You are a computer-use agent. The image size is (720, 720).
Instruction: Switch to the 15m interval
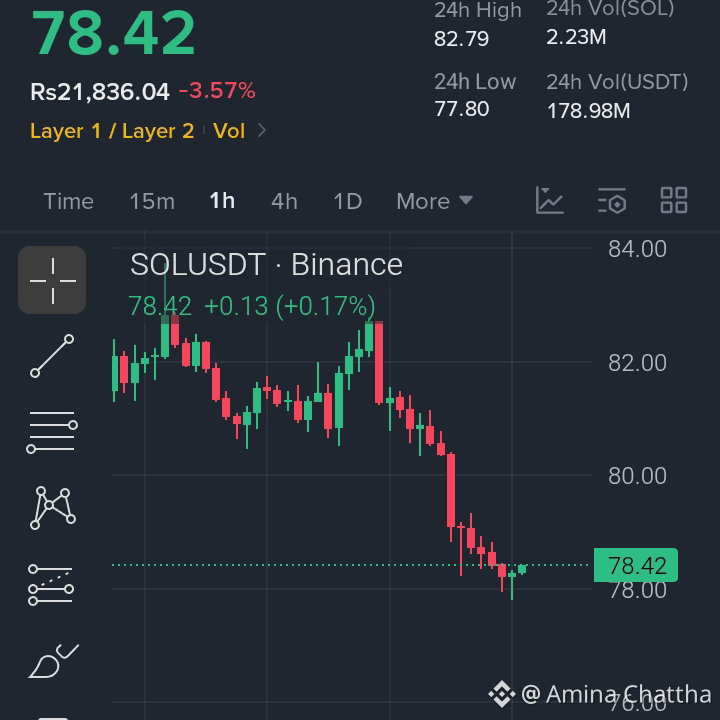pos(152,202)
